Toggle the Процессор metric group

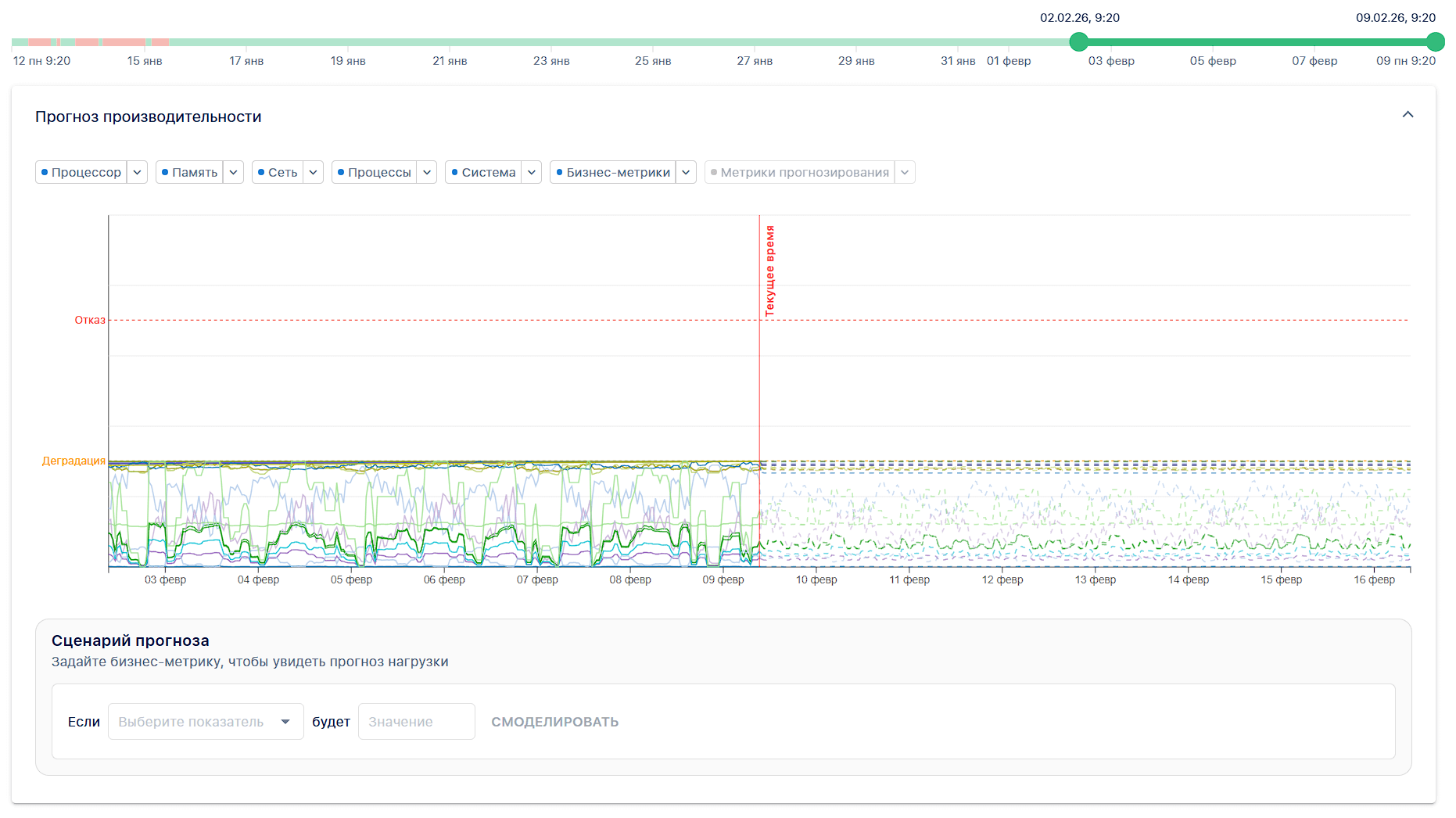(x=81, y=172)
